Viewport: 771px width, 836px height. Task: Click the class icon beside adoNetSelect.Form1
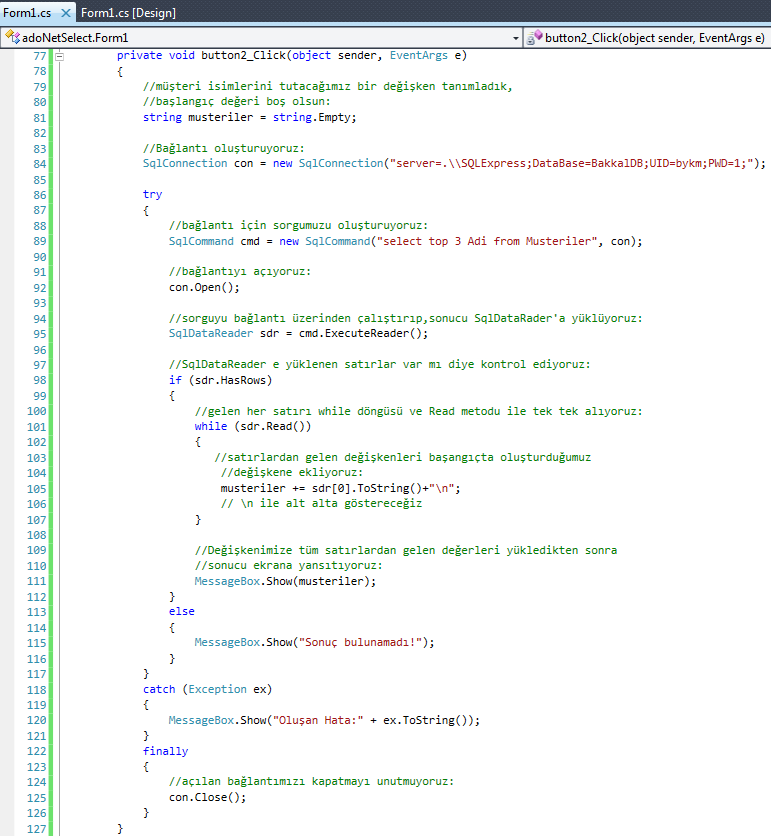[12, 37]
